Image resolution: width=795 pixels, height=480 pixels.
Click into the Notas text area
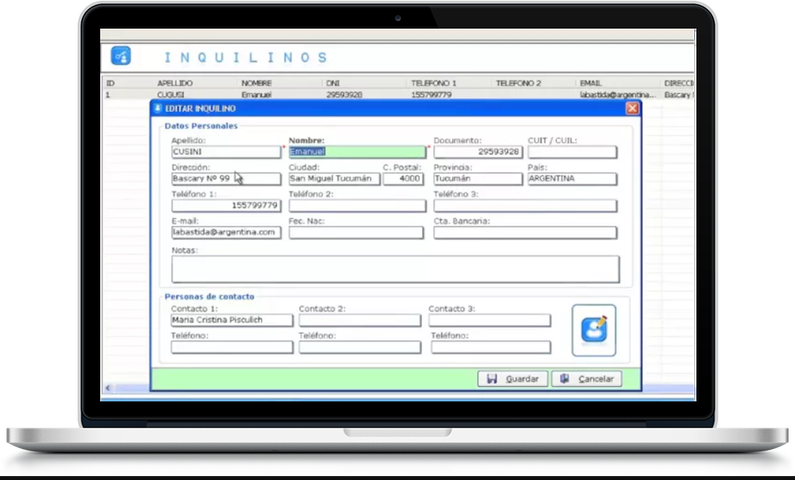pos(395,269)
